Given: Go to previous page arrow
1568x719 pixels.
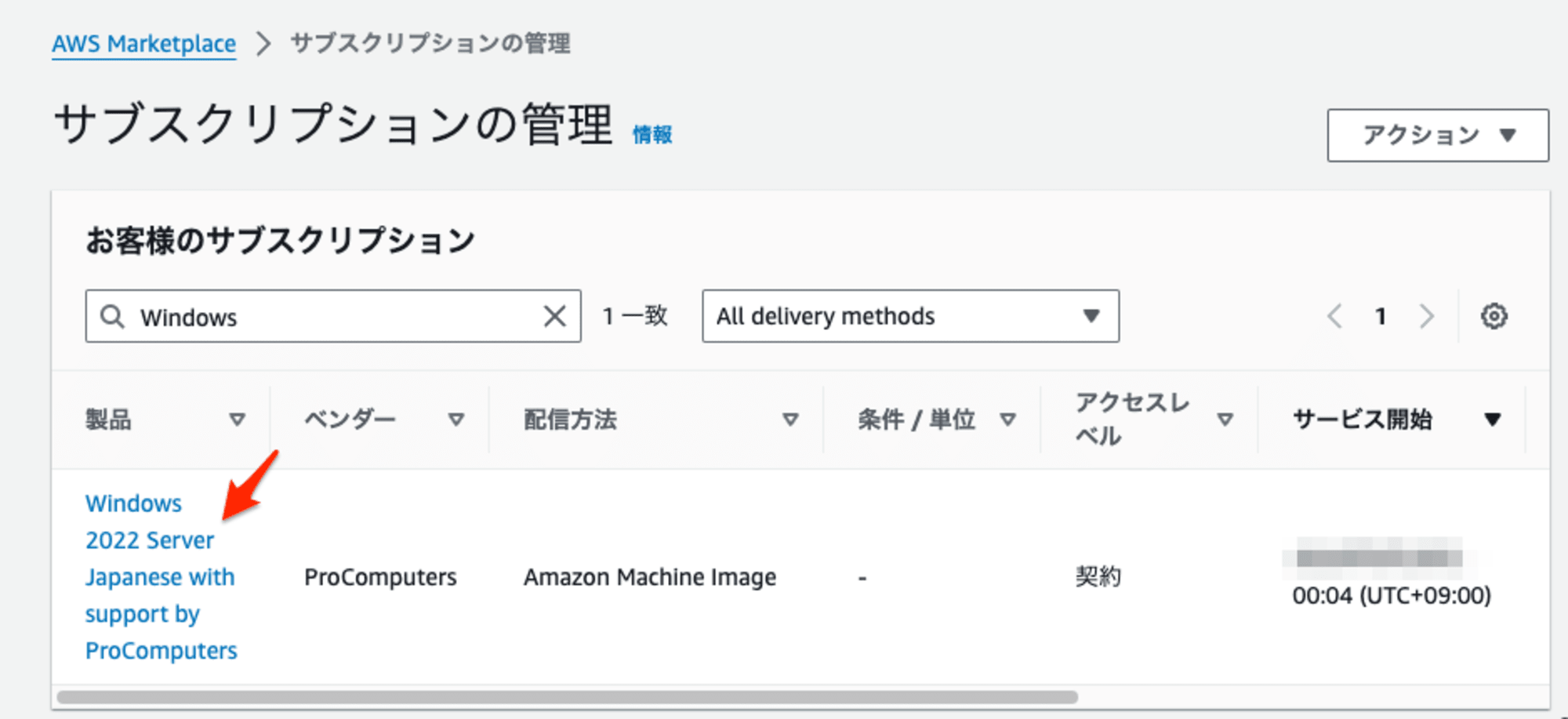Looking at the screenshot, I should (x=1334, y=317).
